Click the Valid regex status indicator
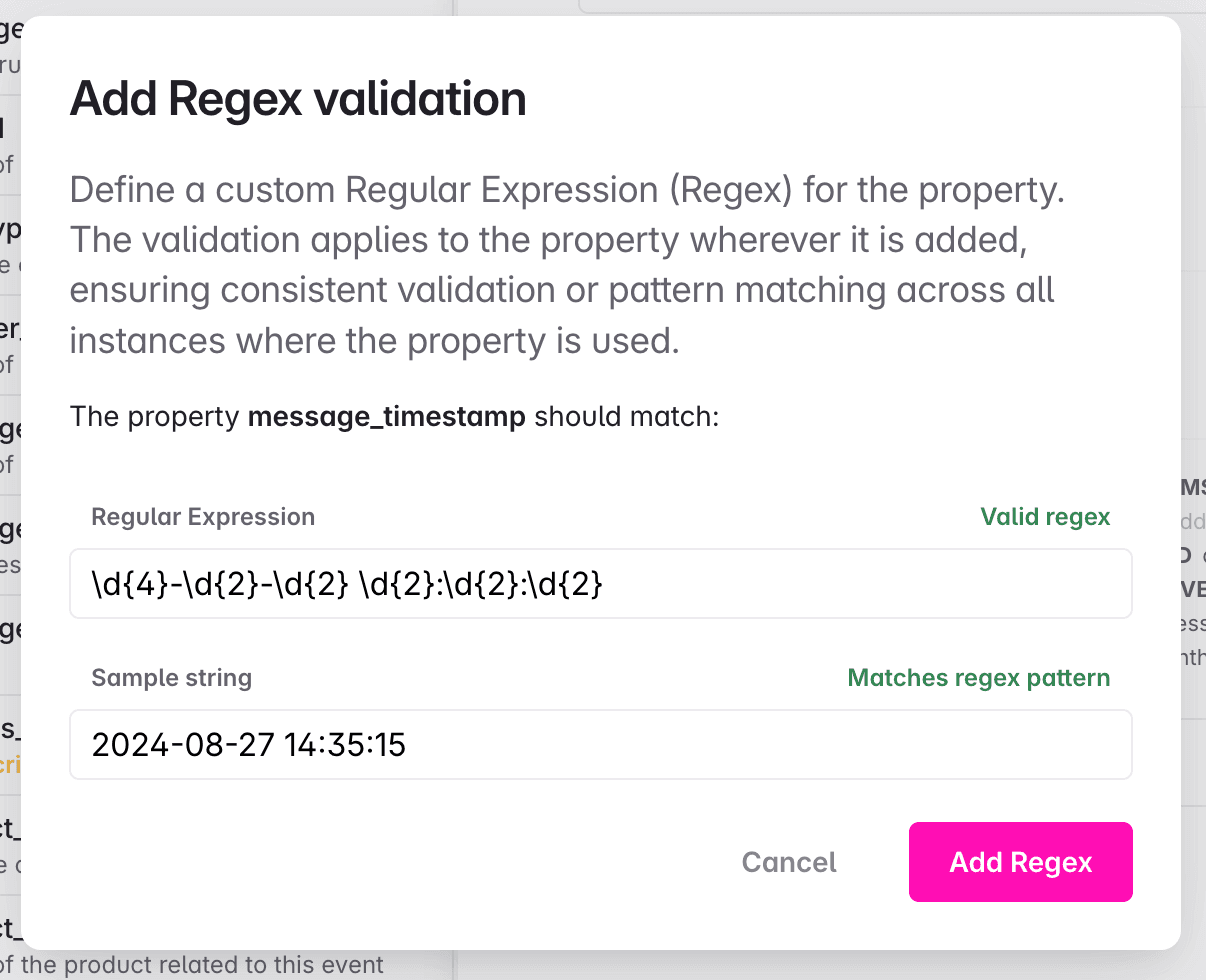Image resolution: width=1206 pixels, height=980 pixels. [x=1044, y=516]
